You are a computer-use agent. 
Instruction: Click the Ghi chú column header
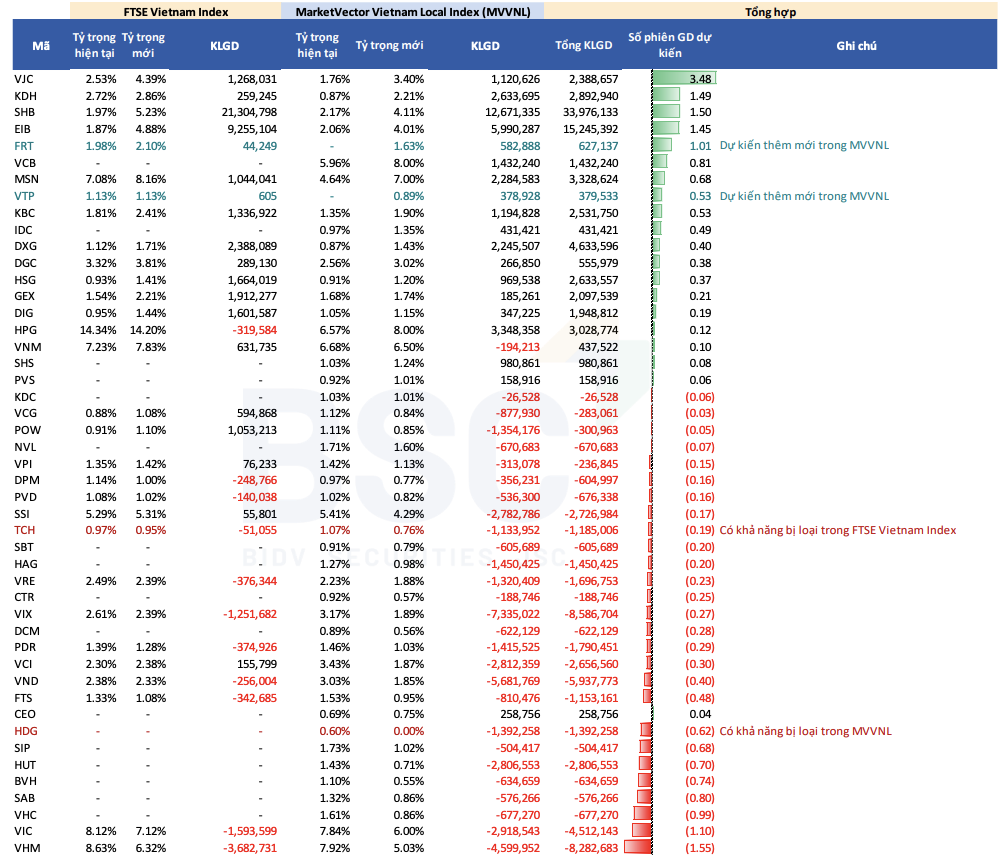(856, 45)
